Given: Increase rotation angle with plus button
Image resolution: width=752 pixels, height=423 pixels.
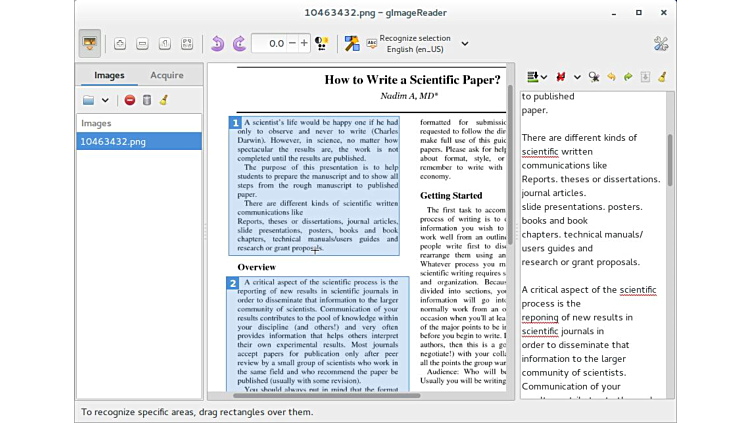Looking at the screenshot, I should (304, 44).
